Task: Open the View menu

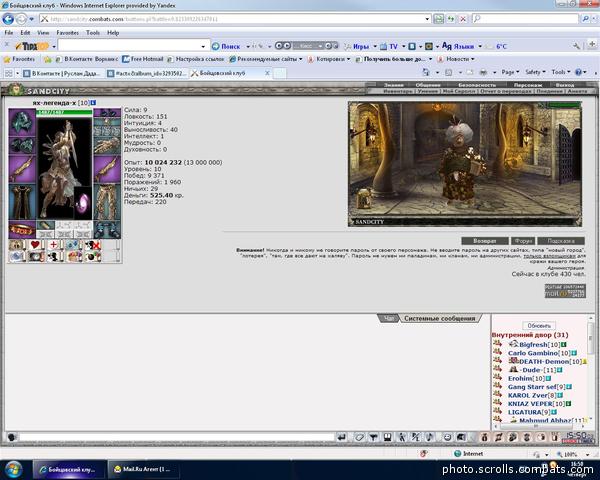Action: click(x=43, y=33)
